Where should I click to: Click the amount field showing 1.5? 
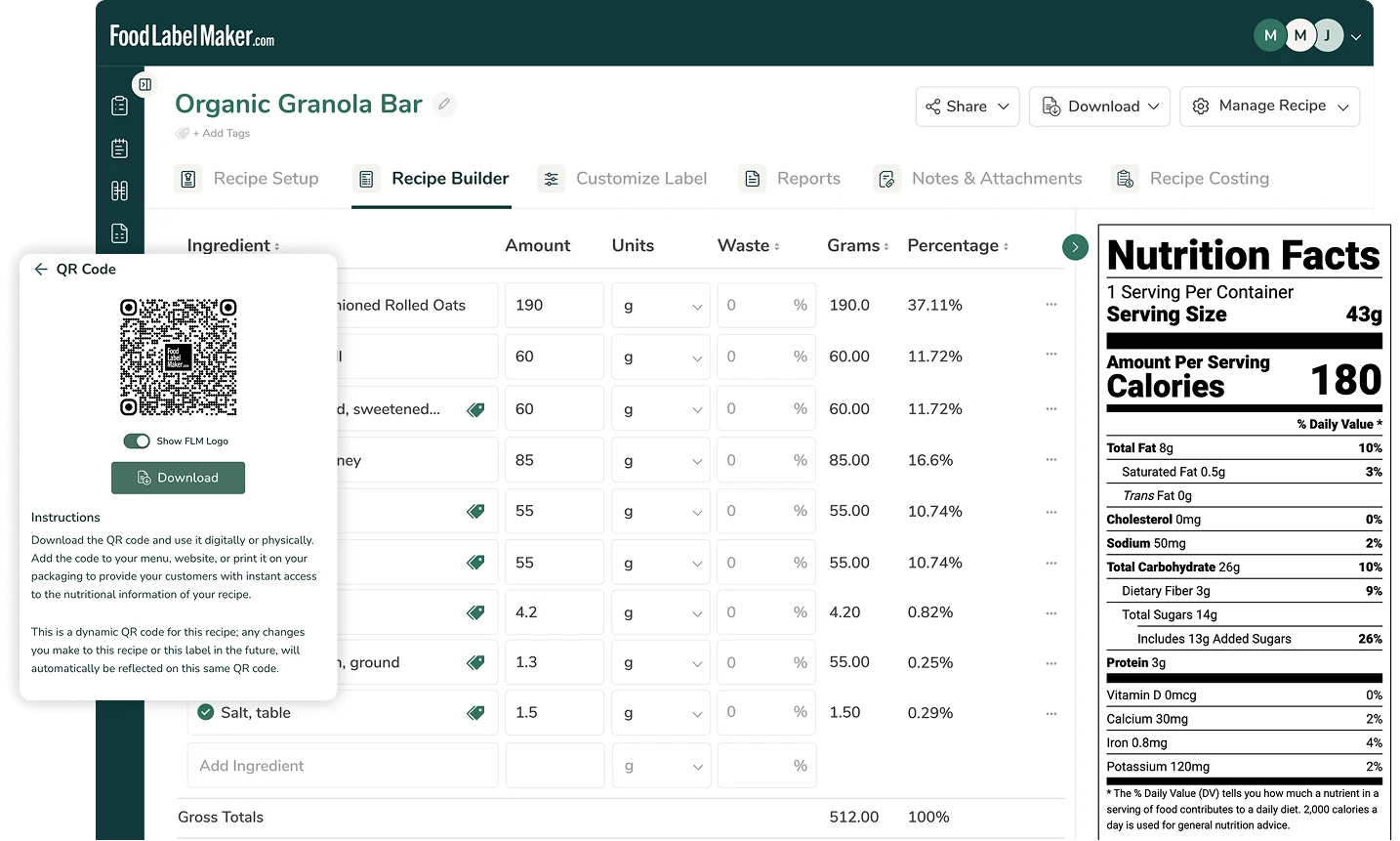tap(555, 713)
